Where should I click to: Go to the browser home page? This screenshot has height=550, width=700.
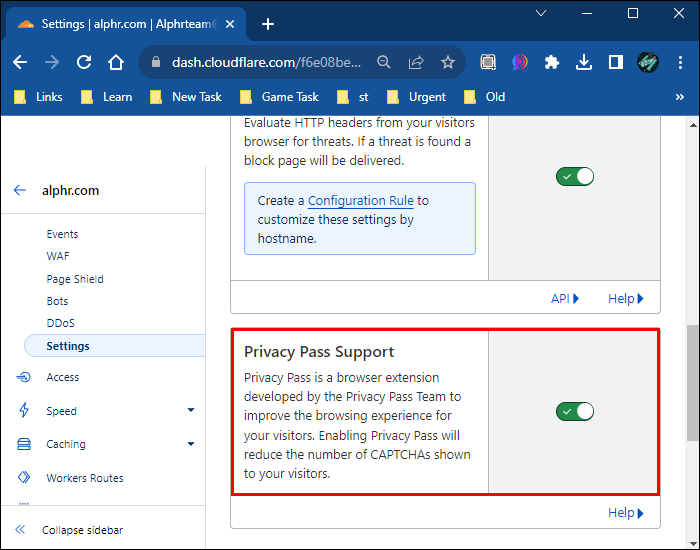(116, 62)
